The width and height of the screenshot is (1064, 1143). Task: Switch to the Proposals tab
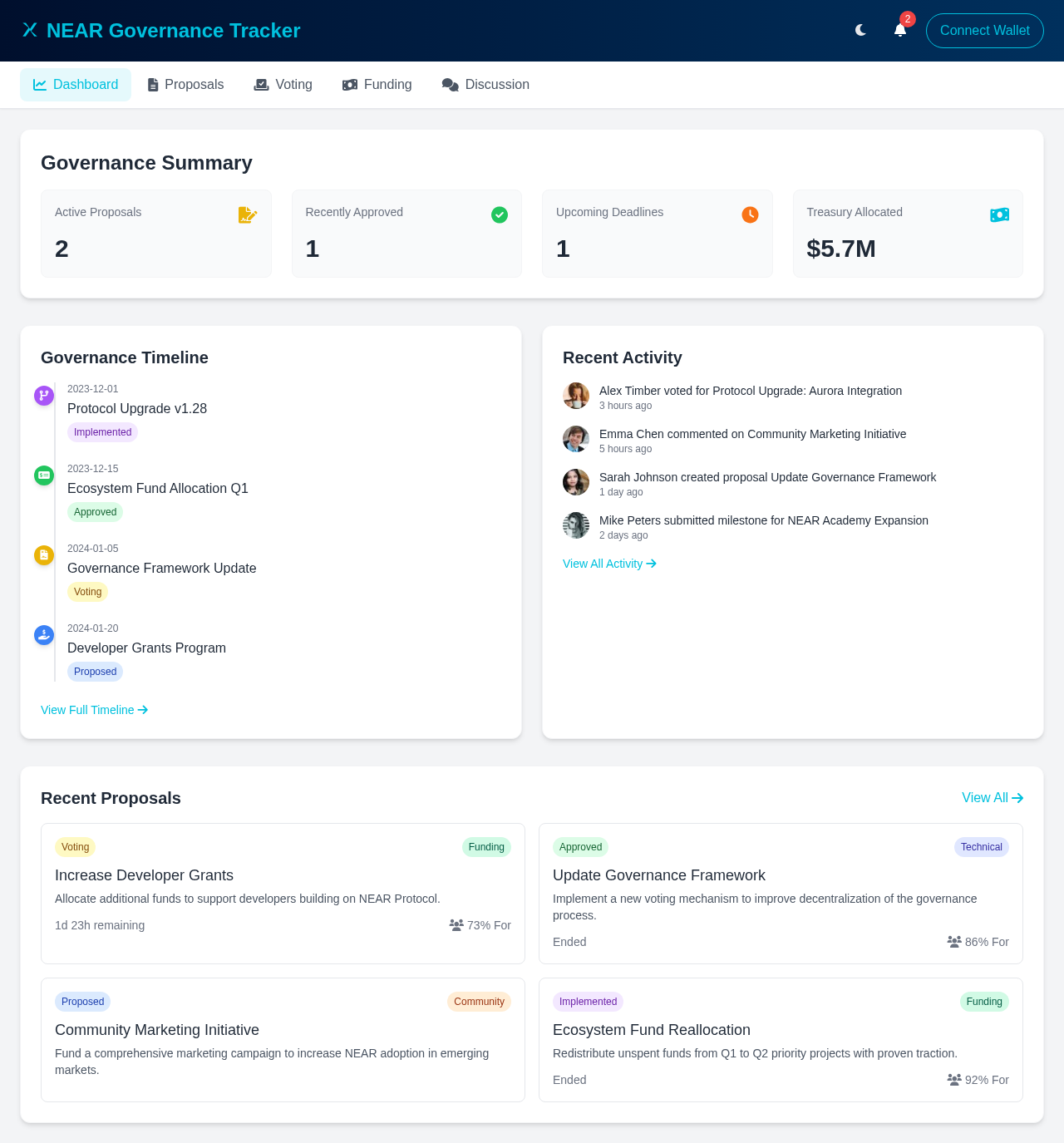point(185,84)
